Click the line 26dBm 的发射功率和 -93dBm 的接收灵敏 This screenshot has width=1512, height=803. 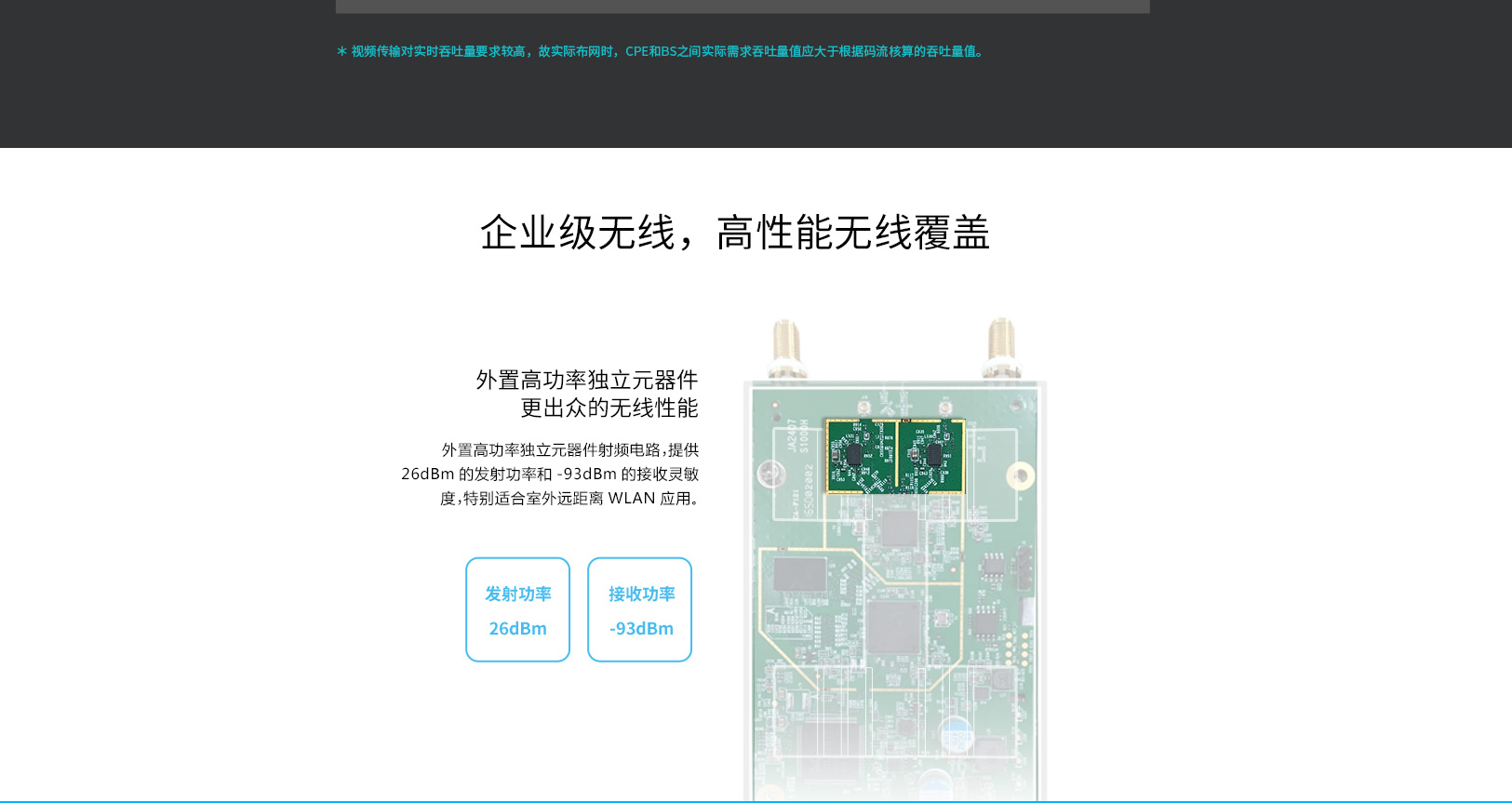550,475
